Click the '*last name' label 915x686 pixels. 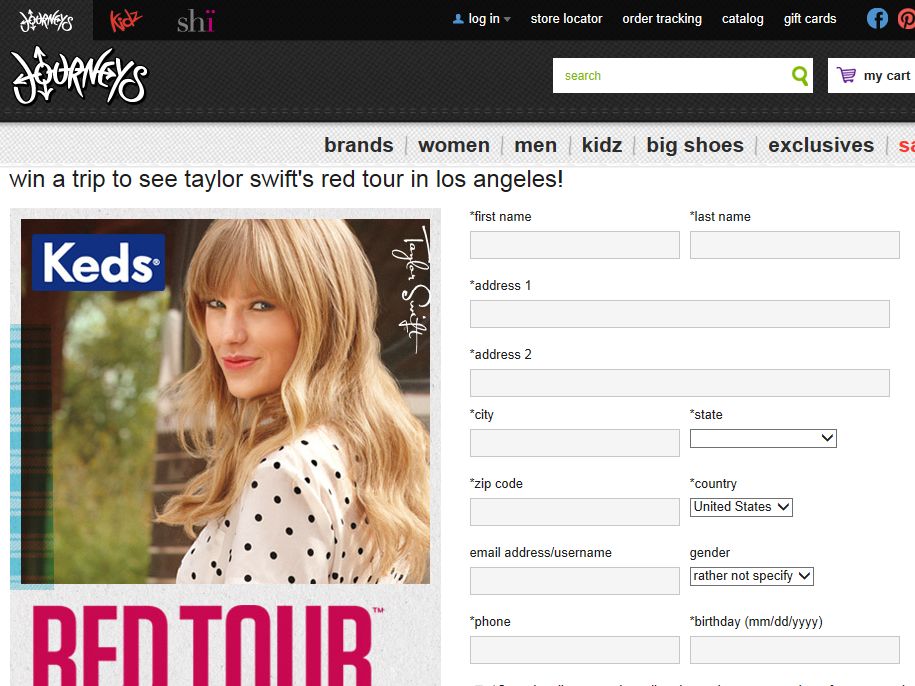720,216
